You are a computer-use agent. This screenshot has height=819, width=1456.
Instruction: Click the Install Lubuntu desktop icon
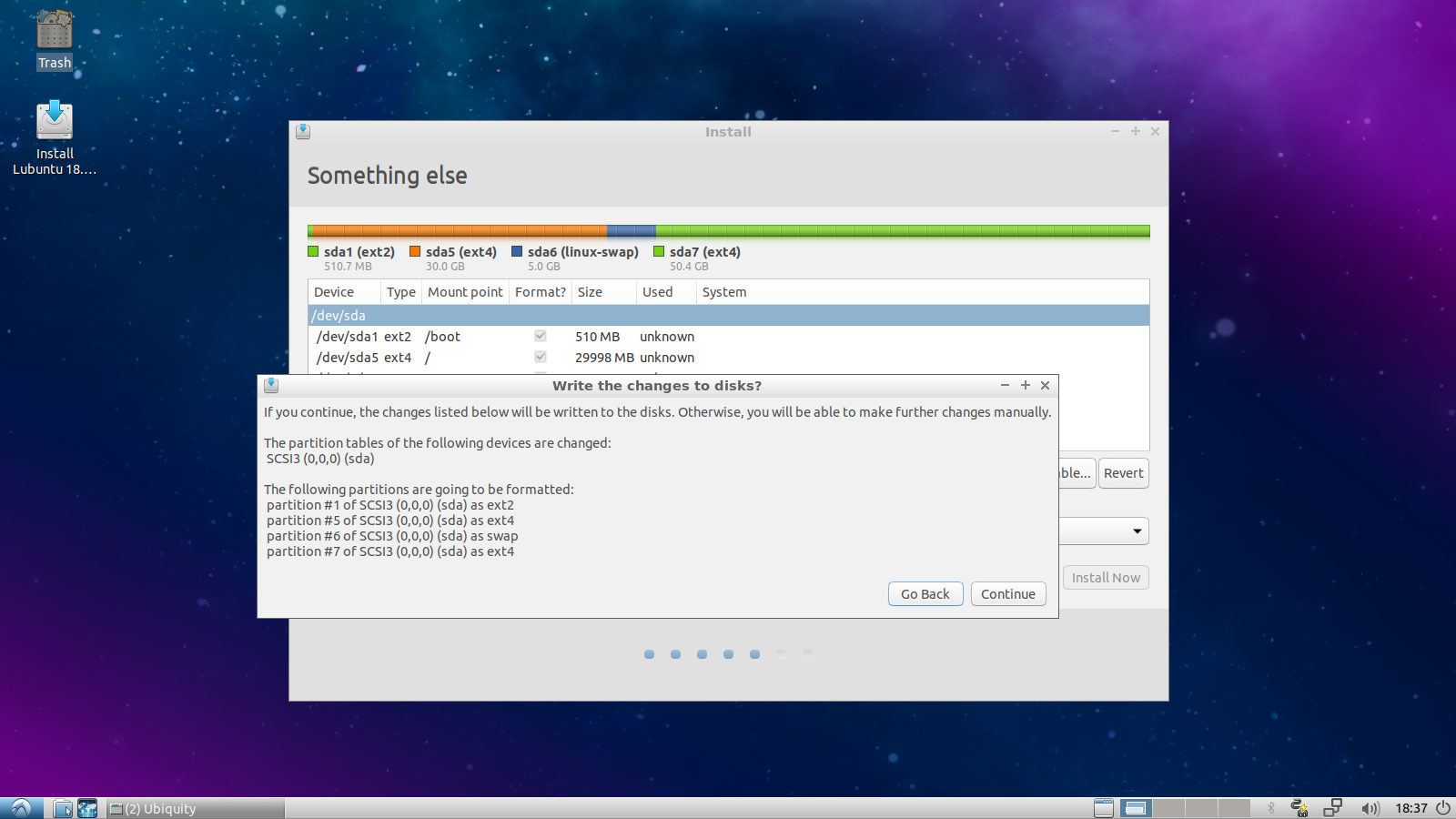(x=55, y=135)
